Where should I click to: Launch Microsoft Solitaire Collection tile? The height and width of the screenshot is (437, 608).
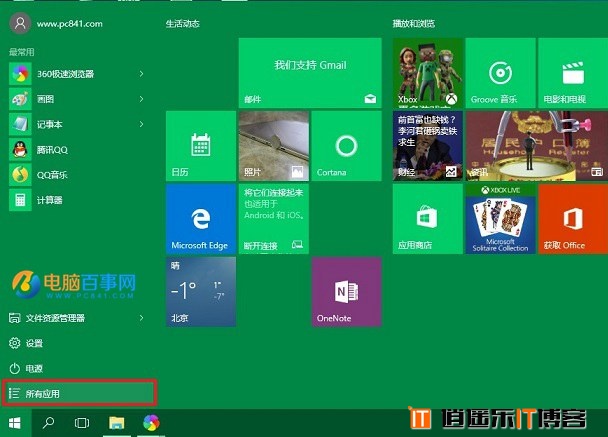click(x=501, y=219)
